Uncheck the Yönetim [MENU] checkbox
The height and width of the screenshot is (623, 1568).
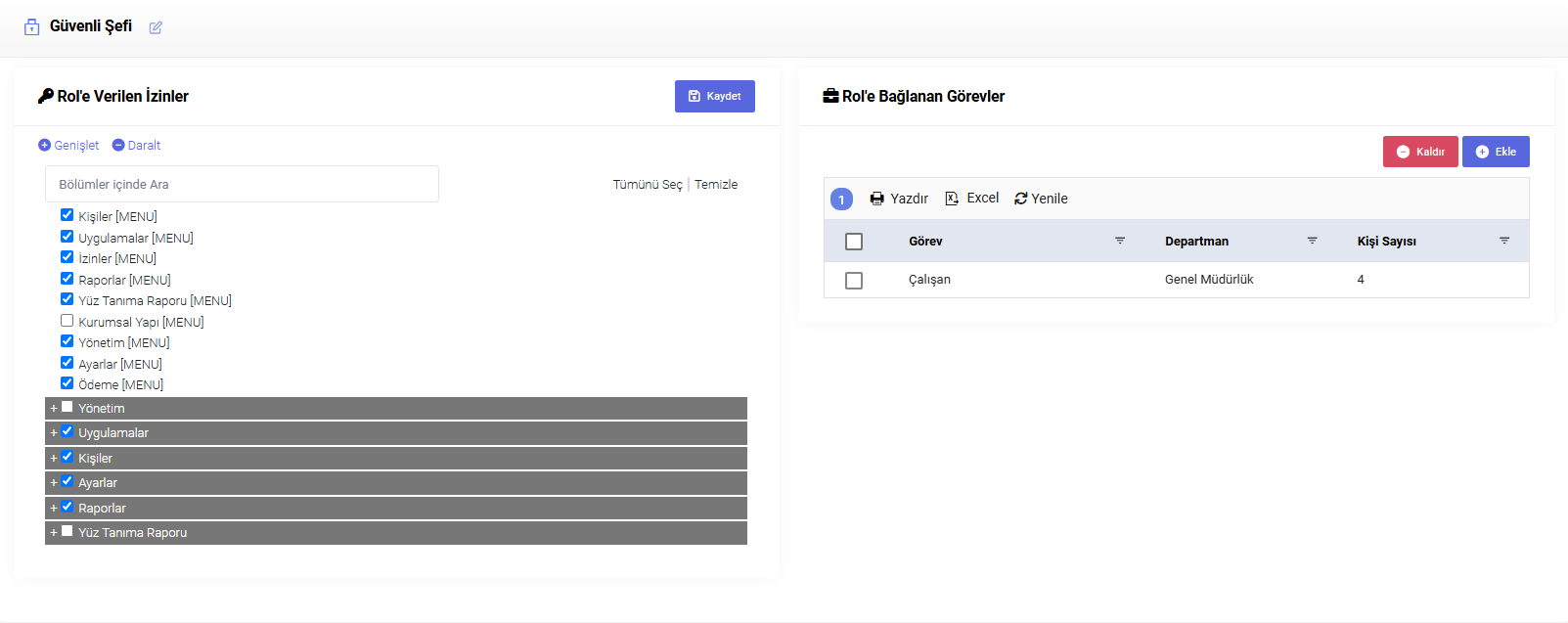click(x=67, y=341)
